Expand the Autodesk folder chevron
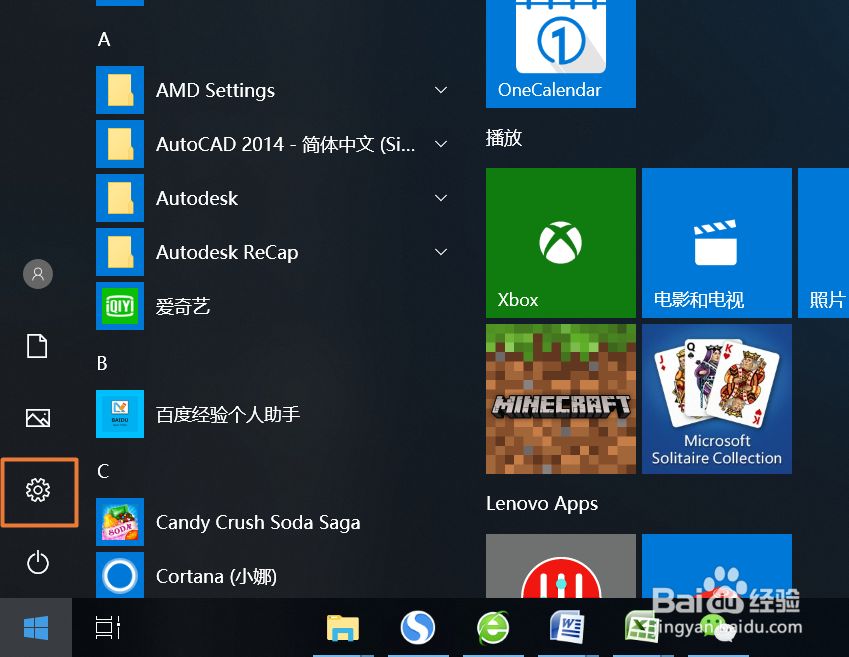Viewport: 849px width, 657px height. (x=441, y=198)
